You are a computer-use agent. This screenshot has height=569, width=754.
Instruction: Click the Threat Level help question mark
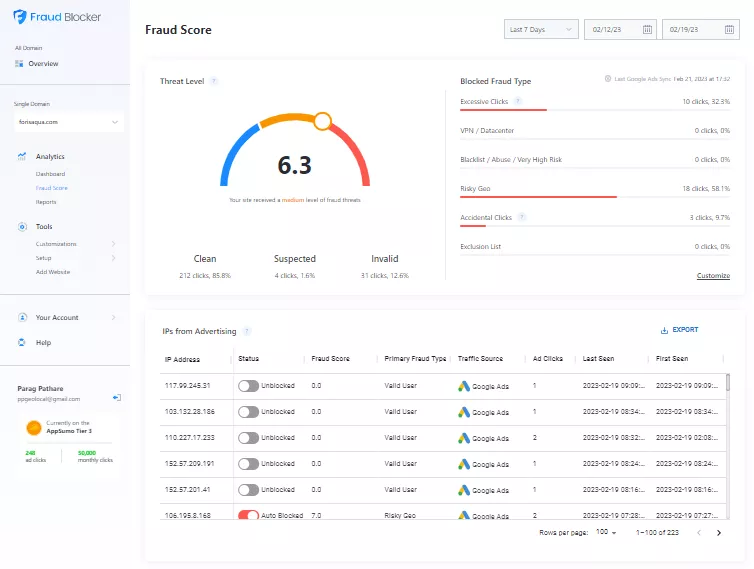pyautogui.click(x=214, y=81)
